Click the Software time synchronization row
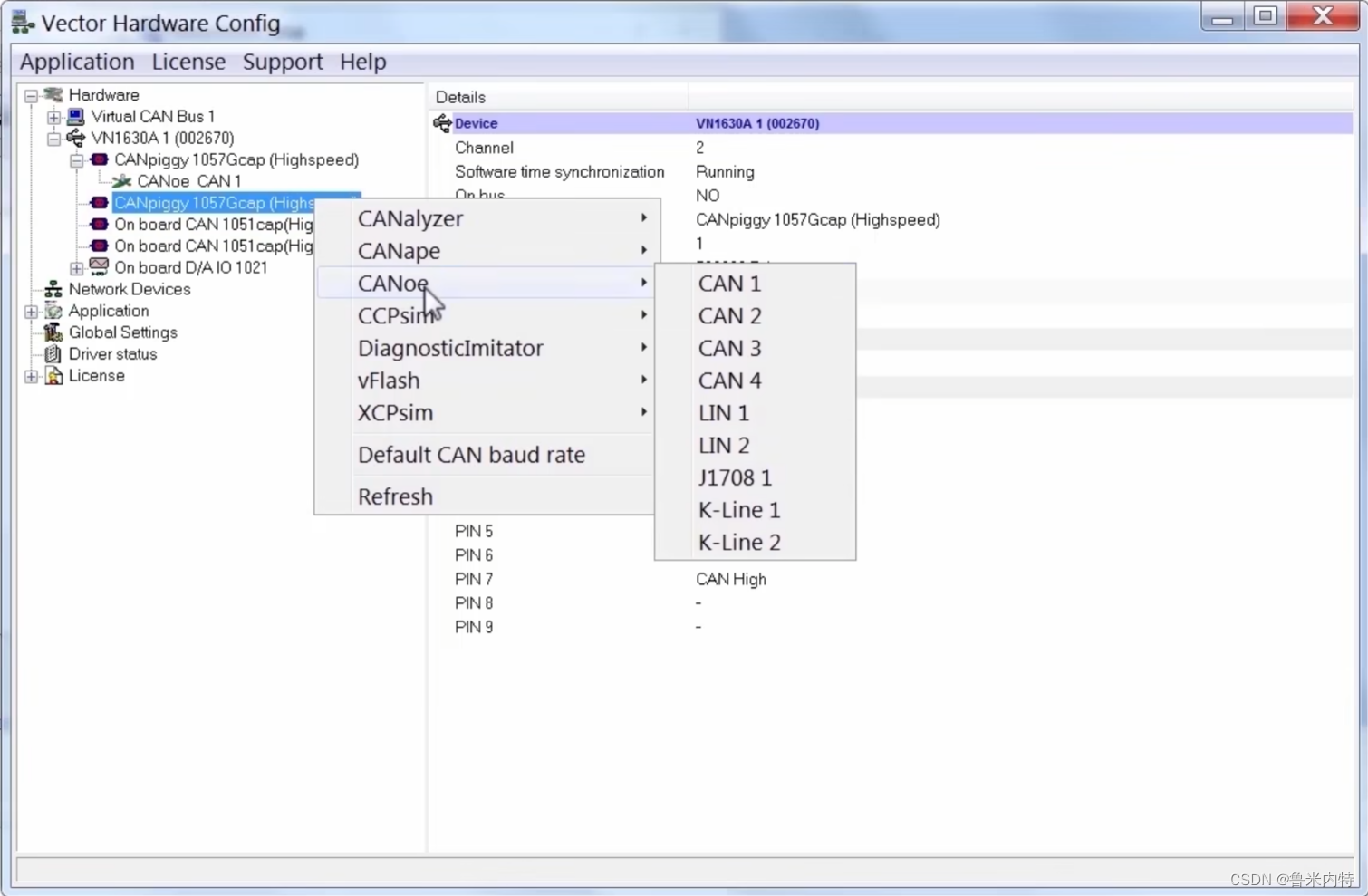The image size is (1368, 896). click(x=892, y=172)
